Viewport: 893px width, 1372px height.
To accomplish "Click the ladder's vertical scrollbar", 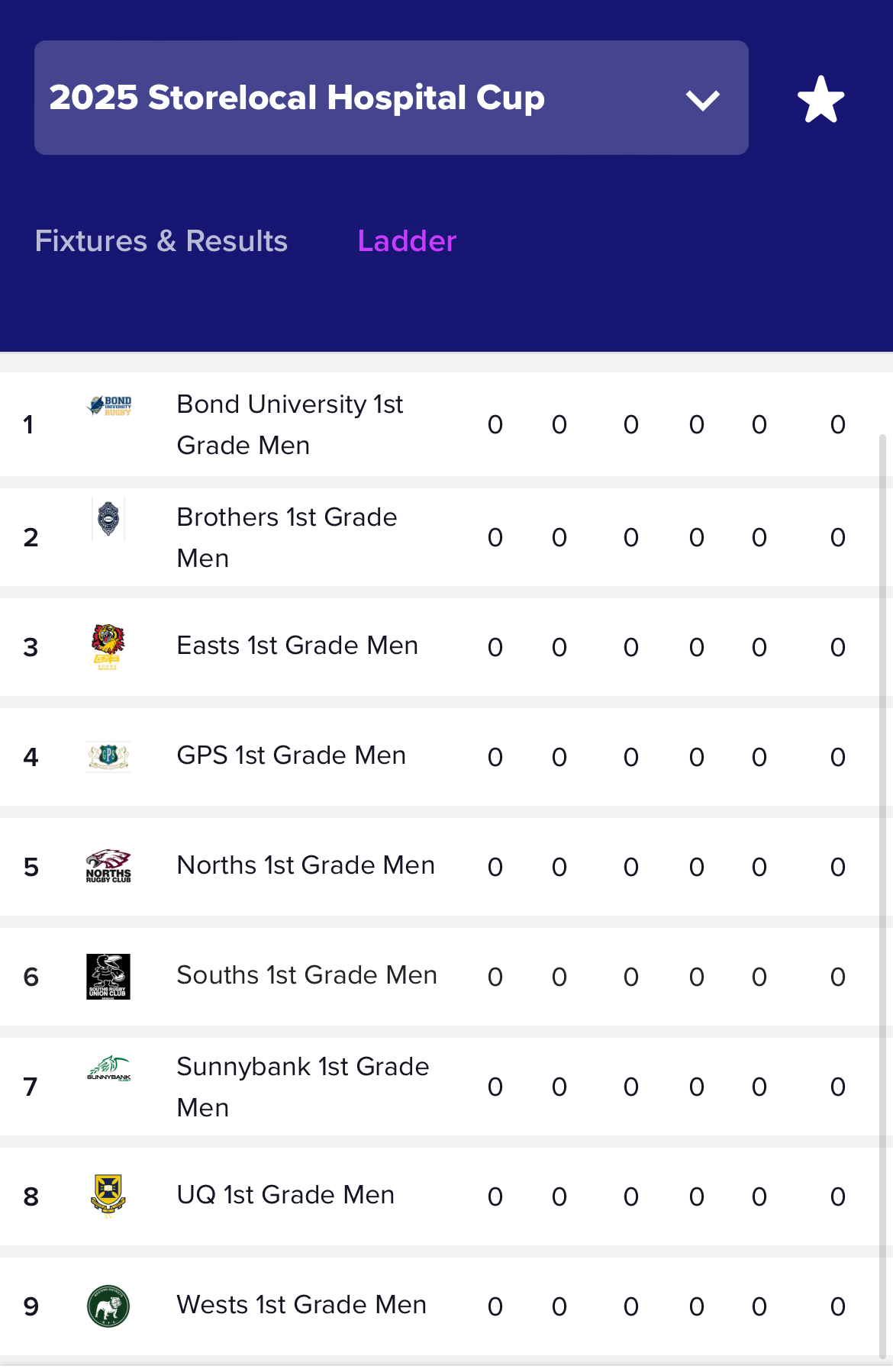I will point(882,897).
